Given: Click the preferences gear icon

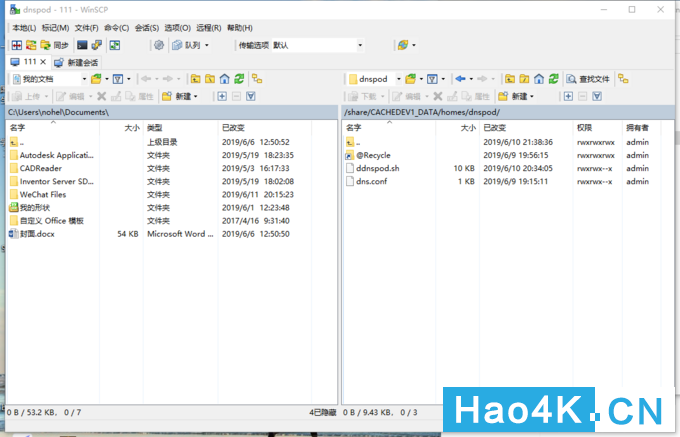Looking at the screenshot, I should click(159, 45).
